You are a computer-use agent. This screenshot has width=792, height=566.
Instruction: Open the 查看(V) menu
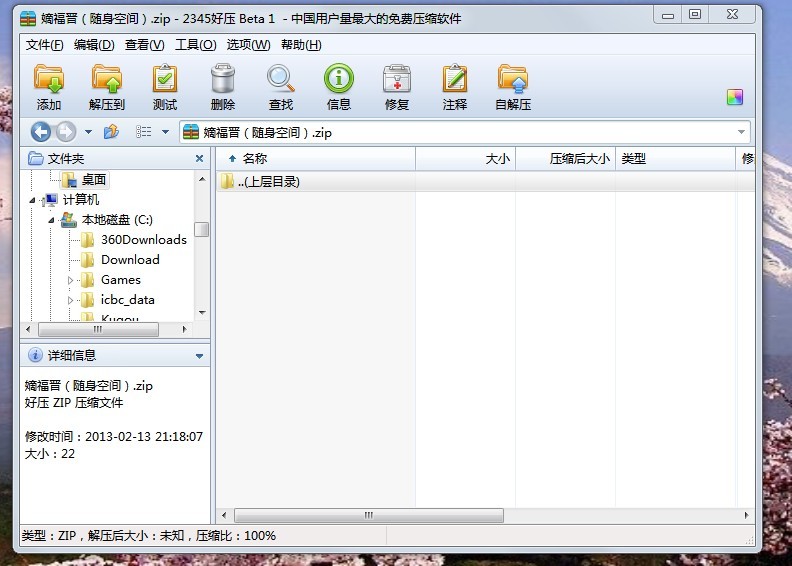tap(144, 45)
